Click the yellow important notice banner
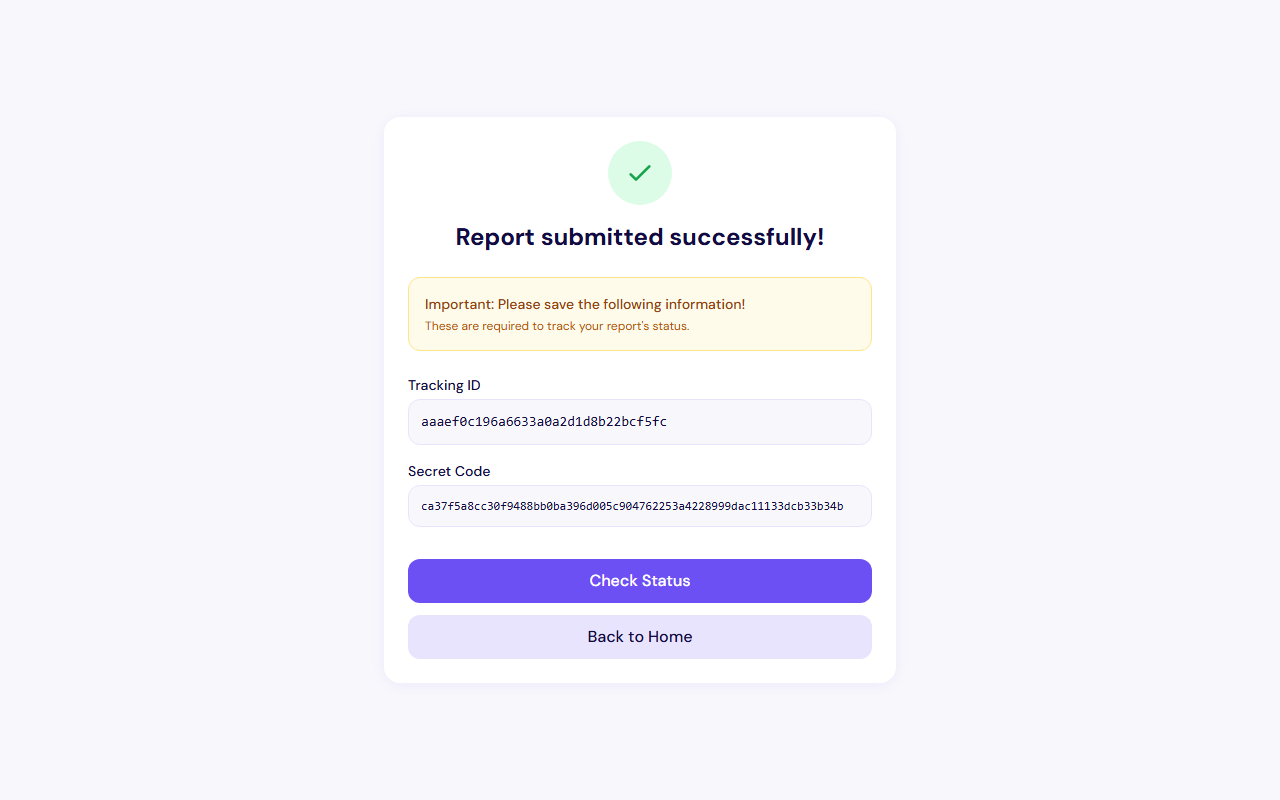 (639, 314)
